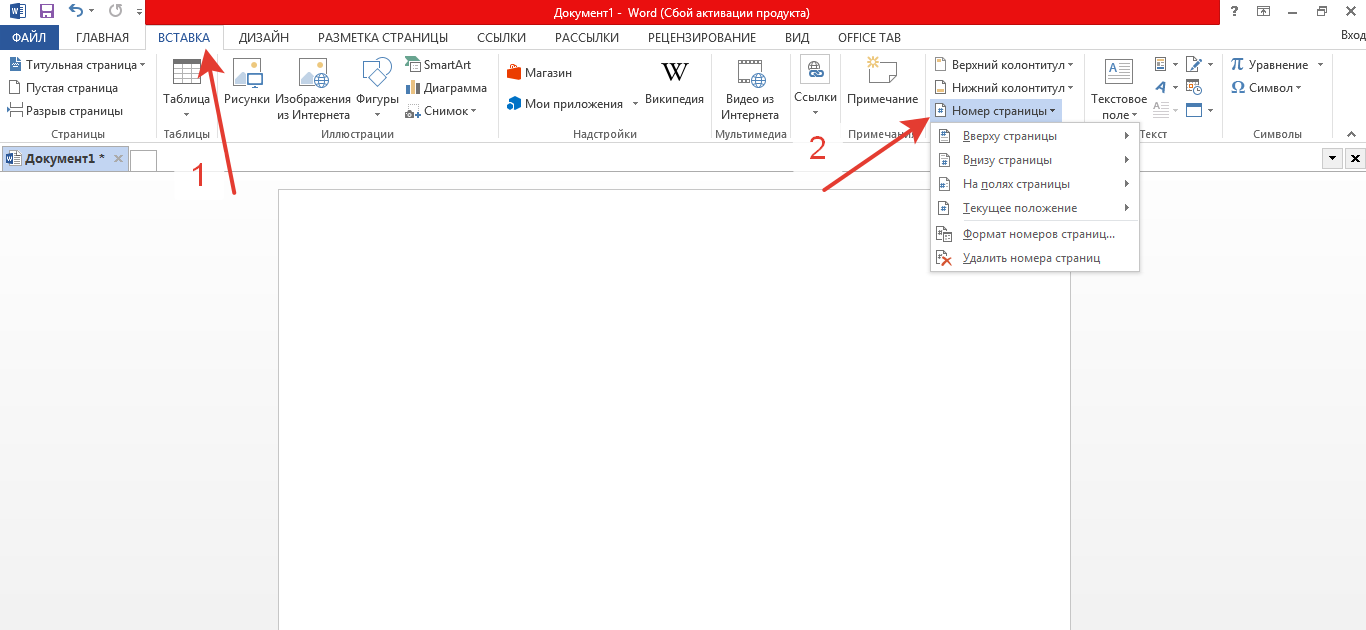The image size is (1366, 630).
Task: Switch to the ДИЗАЙН ribbon tab
Action: pyautogui.click(x=264, y=38)
